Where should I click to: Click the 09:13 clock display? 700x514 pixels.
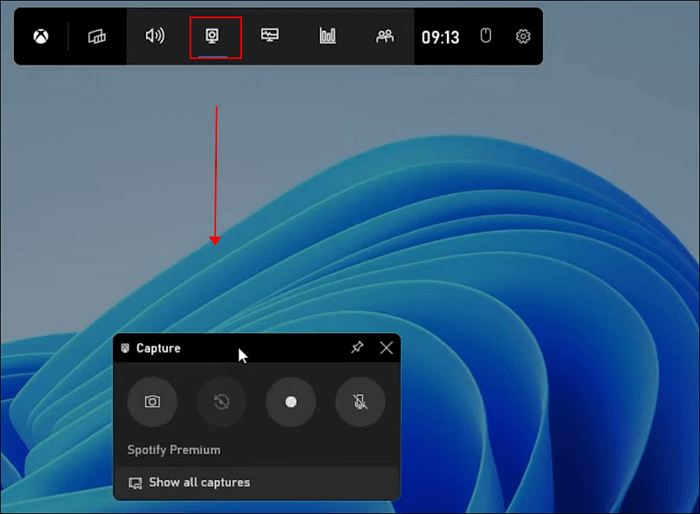point(440,38)
